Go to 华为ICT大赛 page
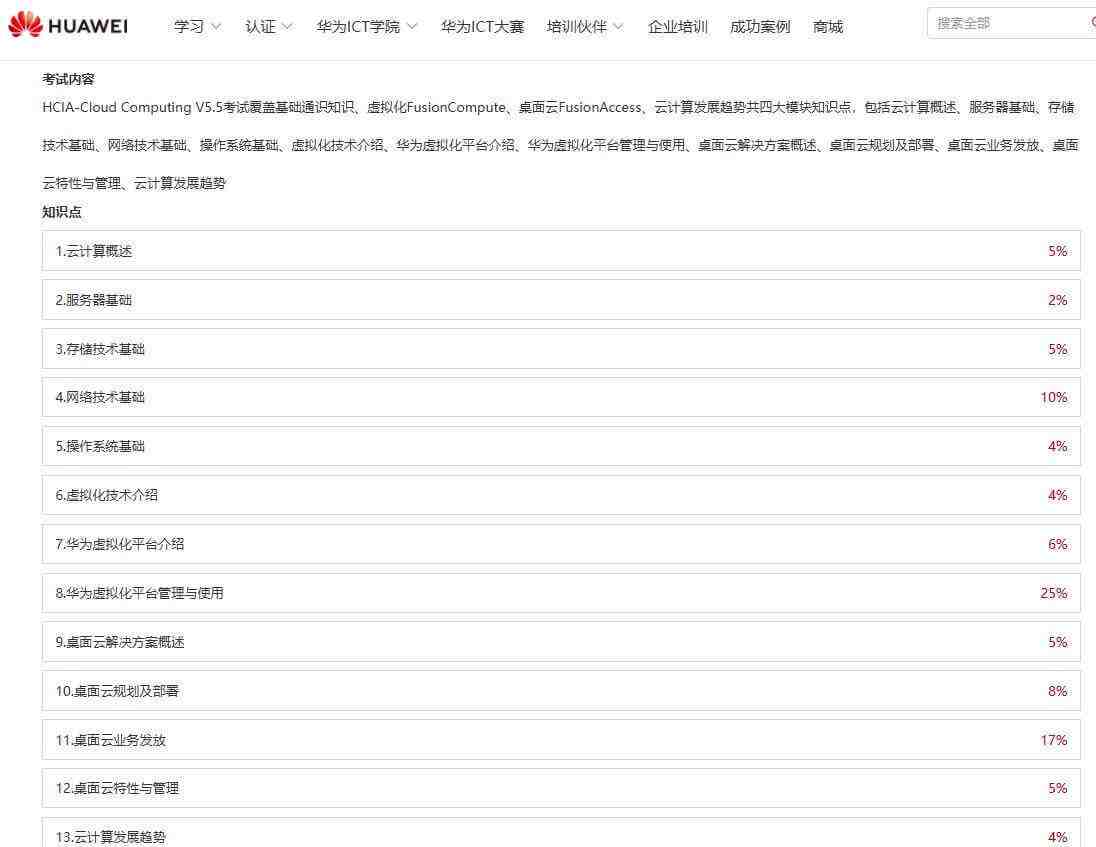Image resolution: width=1096 pixels, height=847 pixels. click(x=482, y=27)
